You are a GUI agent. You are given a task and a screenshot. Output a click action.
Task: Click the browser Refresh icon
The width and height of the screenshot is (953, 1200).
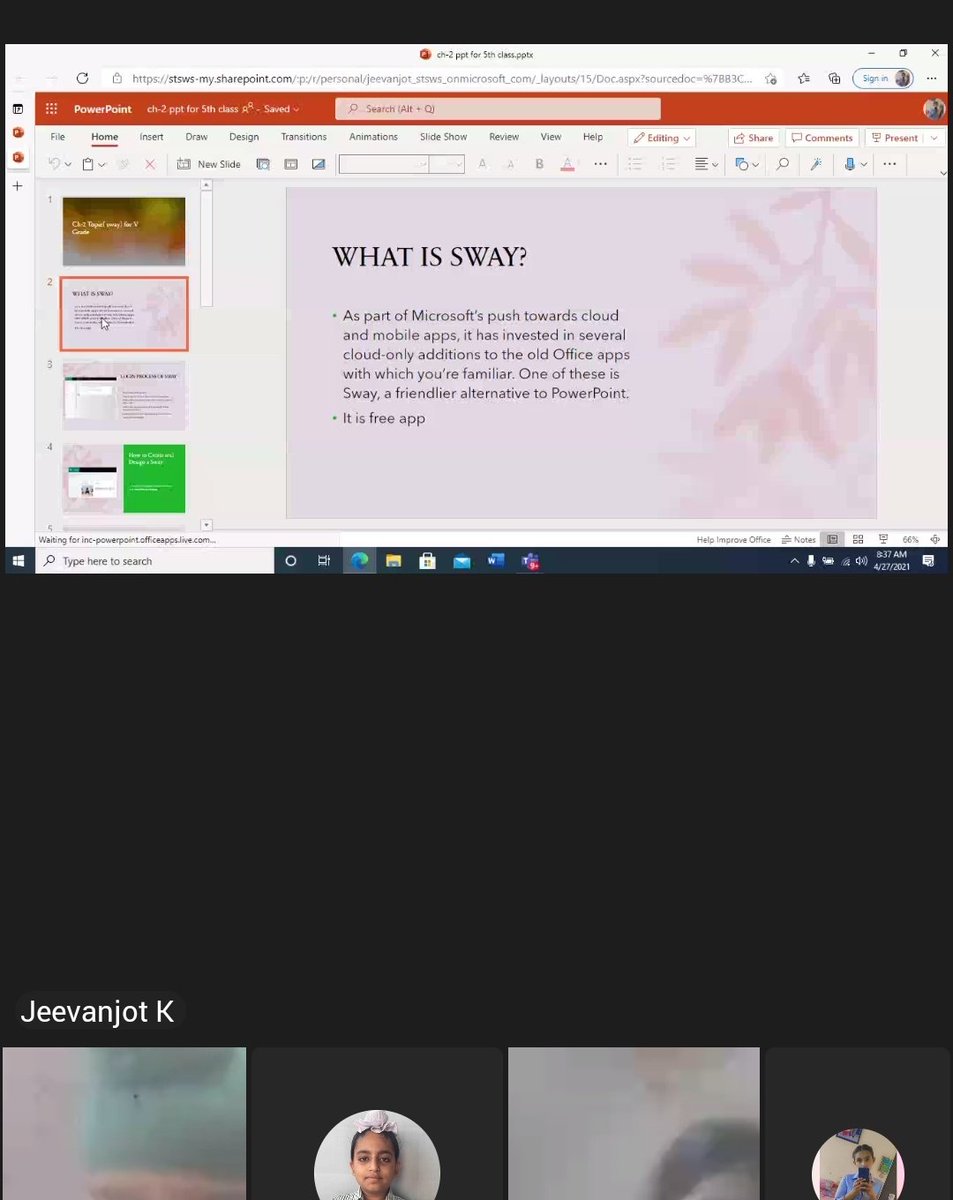(82, 78)
